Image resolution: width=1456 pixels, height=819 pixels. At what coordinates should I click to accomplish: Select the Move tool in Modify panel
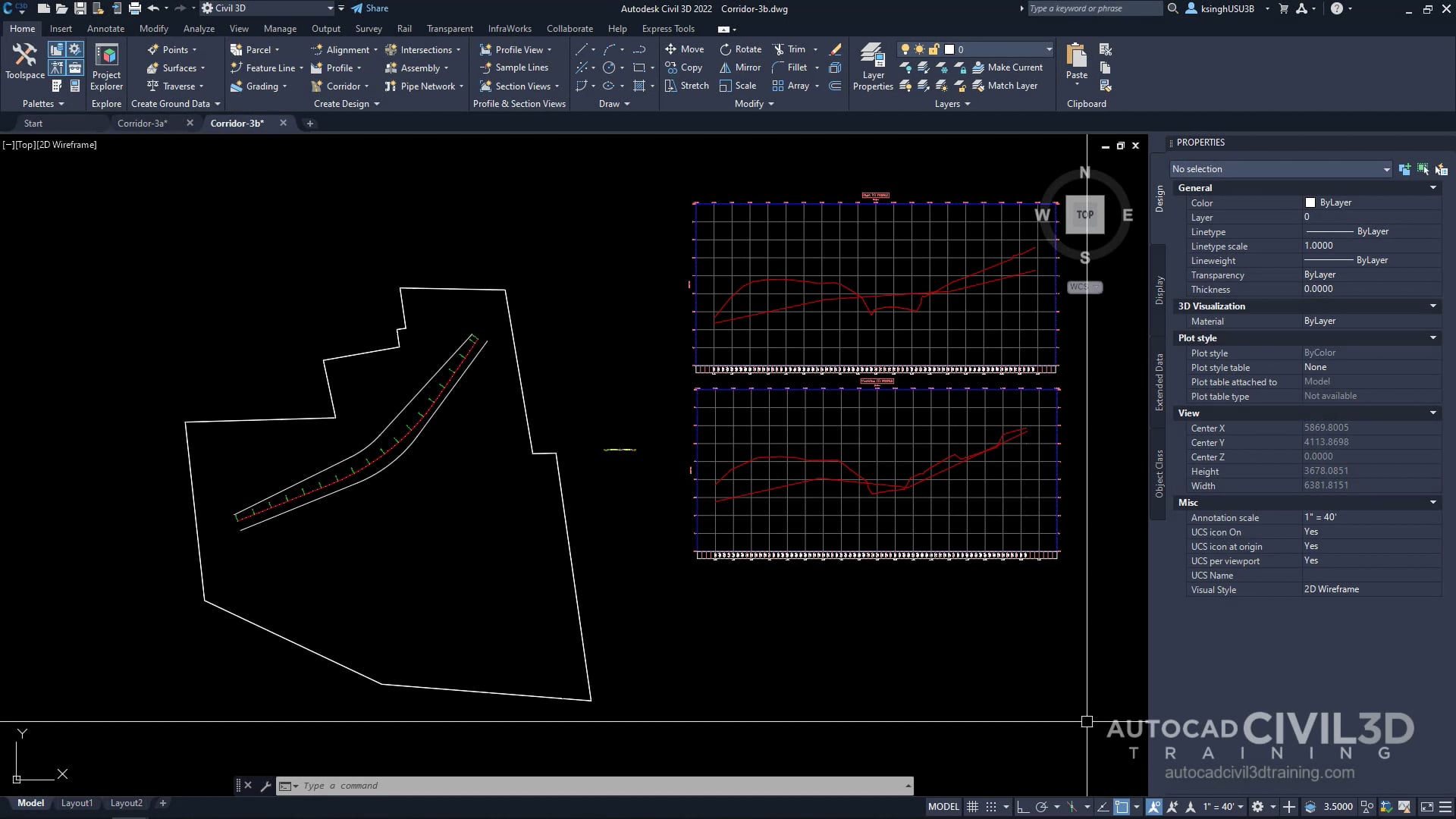(x=685, y=49)
